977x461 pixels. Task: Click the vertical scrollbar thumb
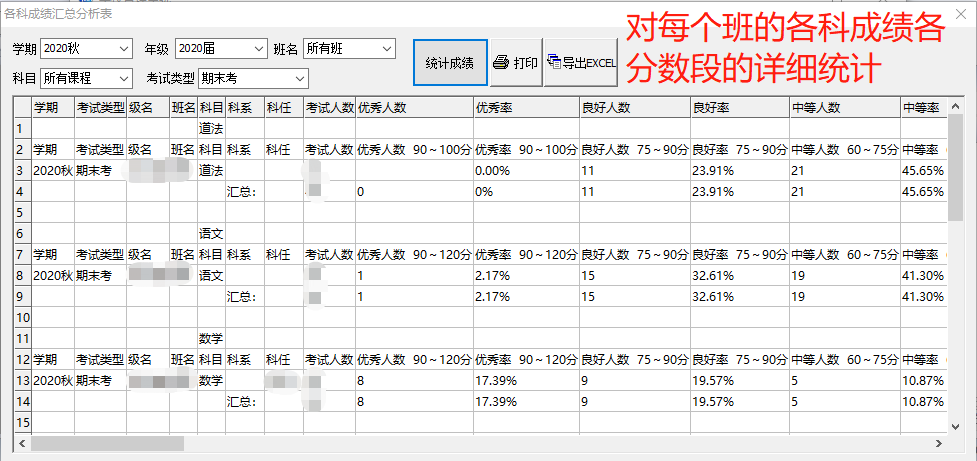click(x=955, y=168)
